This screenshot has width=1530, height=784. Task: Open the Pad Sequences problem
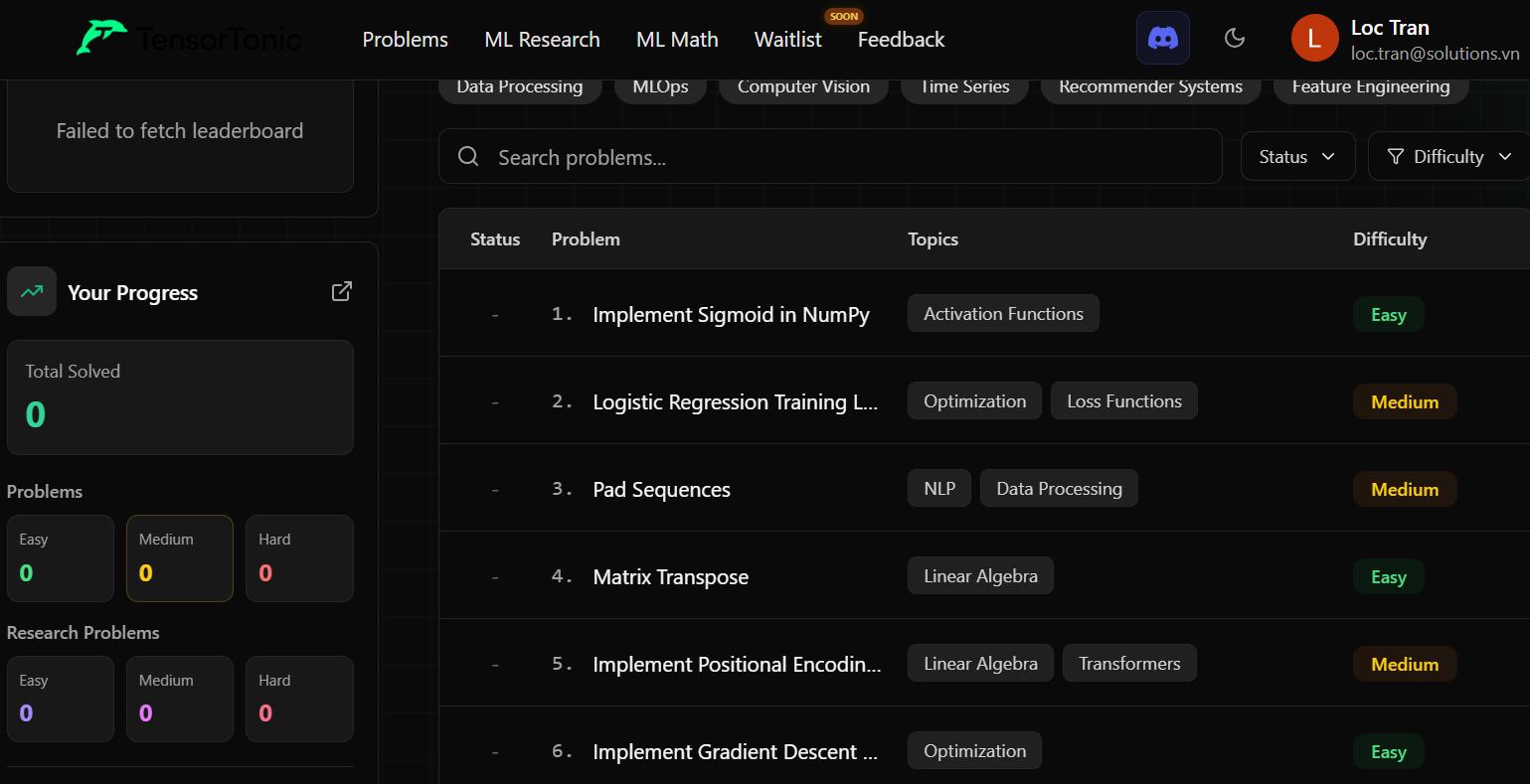click(x=661, y=490)
